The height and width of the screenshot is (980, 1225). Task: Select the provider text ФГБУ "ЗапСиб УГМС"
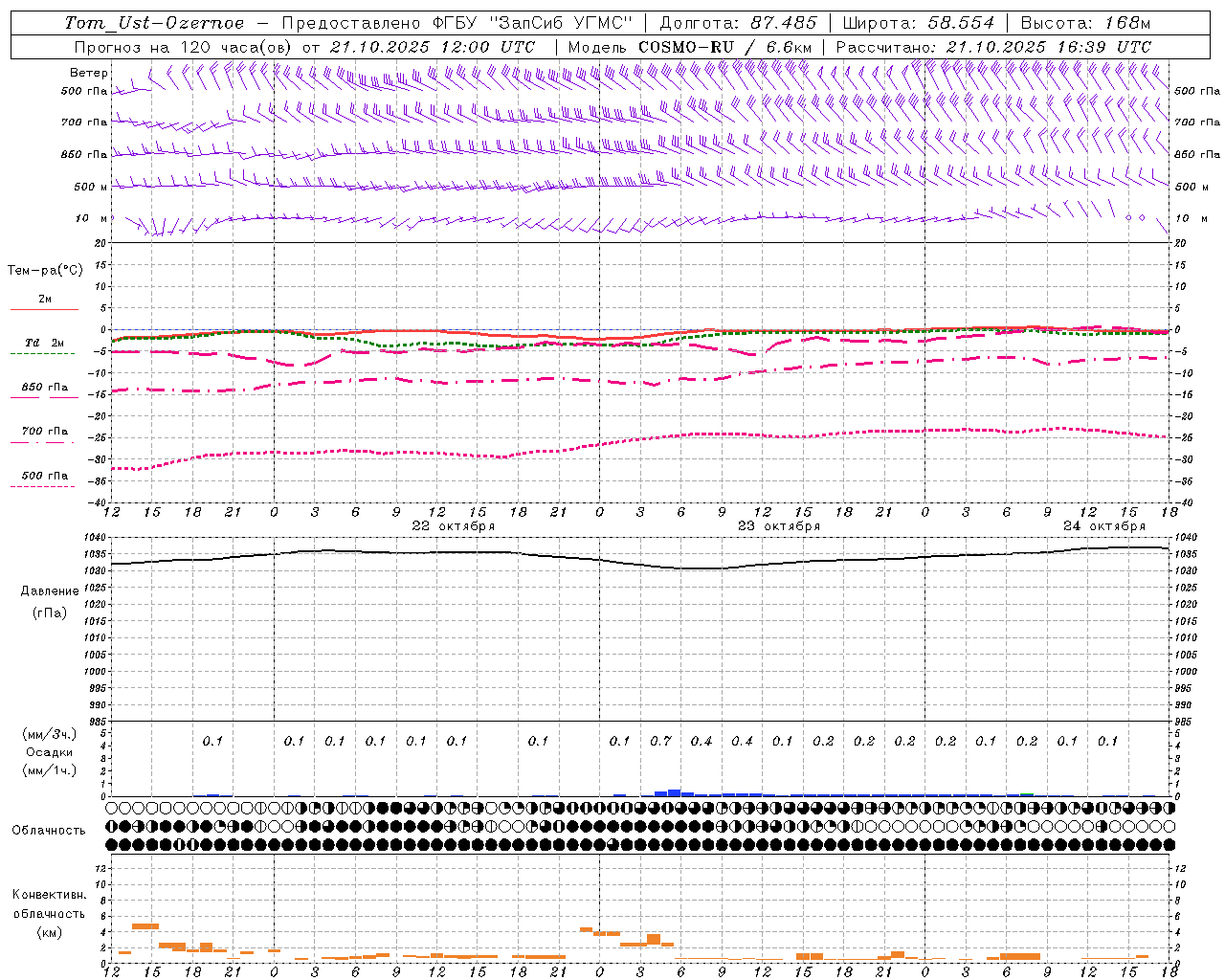pos(534,23)
